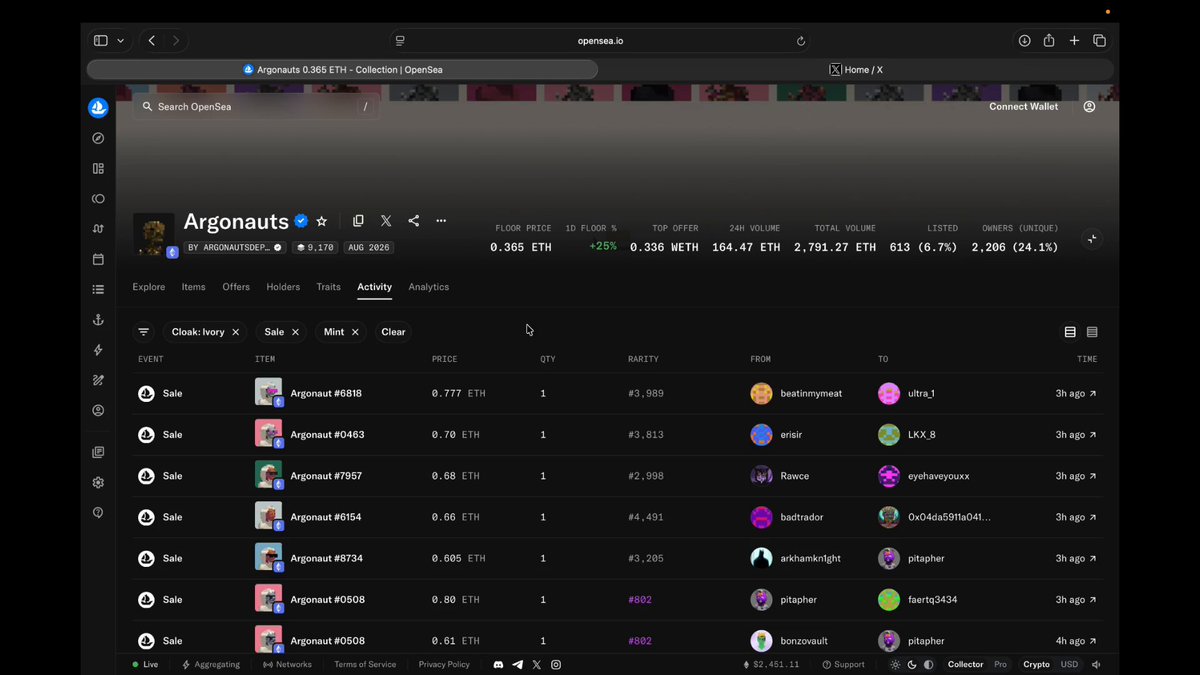Select the comfortable table view icon
The width and height of the screenshot is (1200, 675).
click(x=1070, y=332)
